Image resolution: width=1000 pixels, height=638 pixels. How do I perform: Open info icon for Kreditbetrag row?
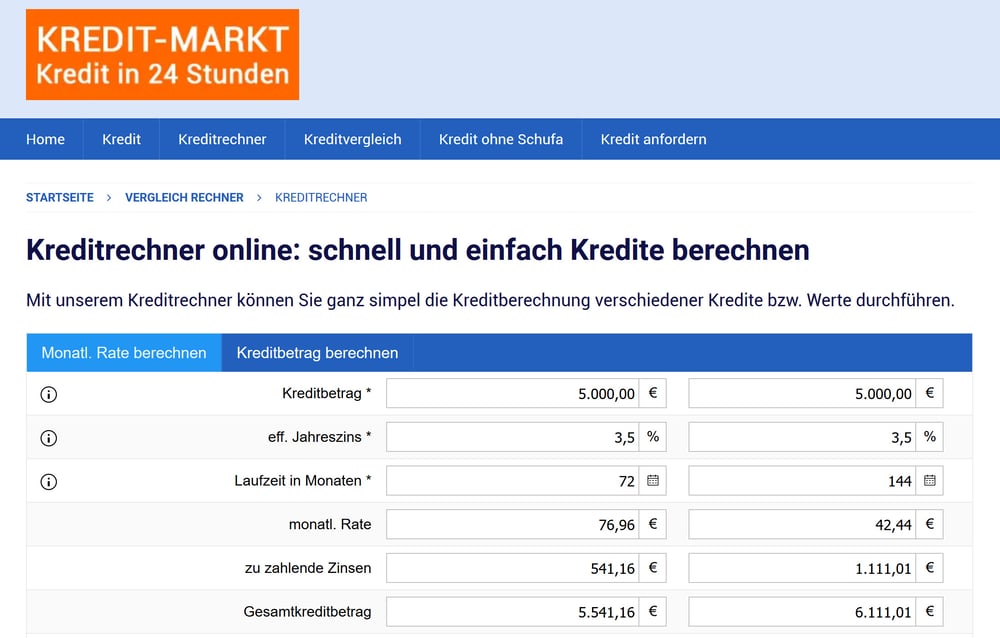click(48, 394)
